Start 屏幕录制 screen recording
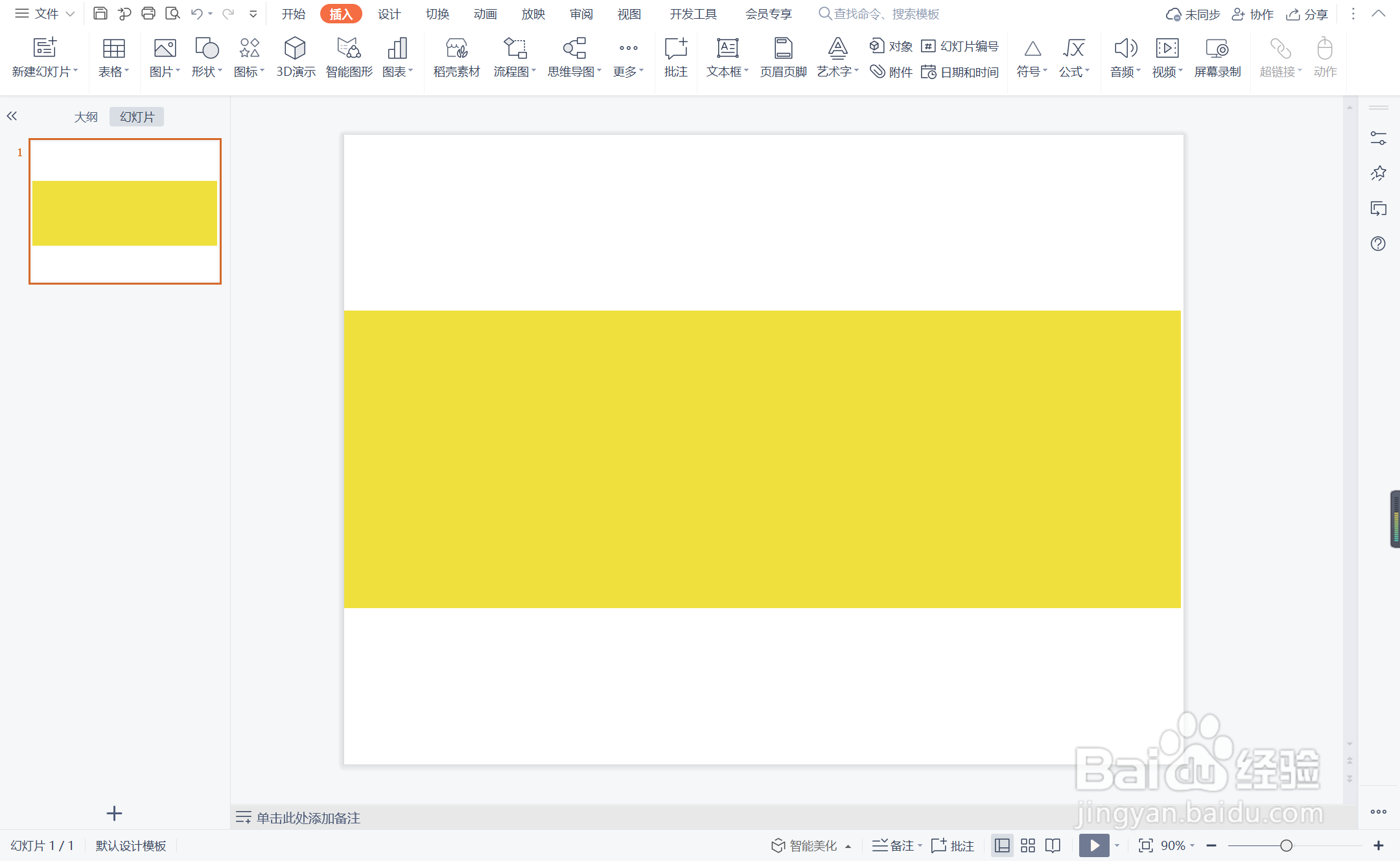1400x861 pixels. (1217, 57)
